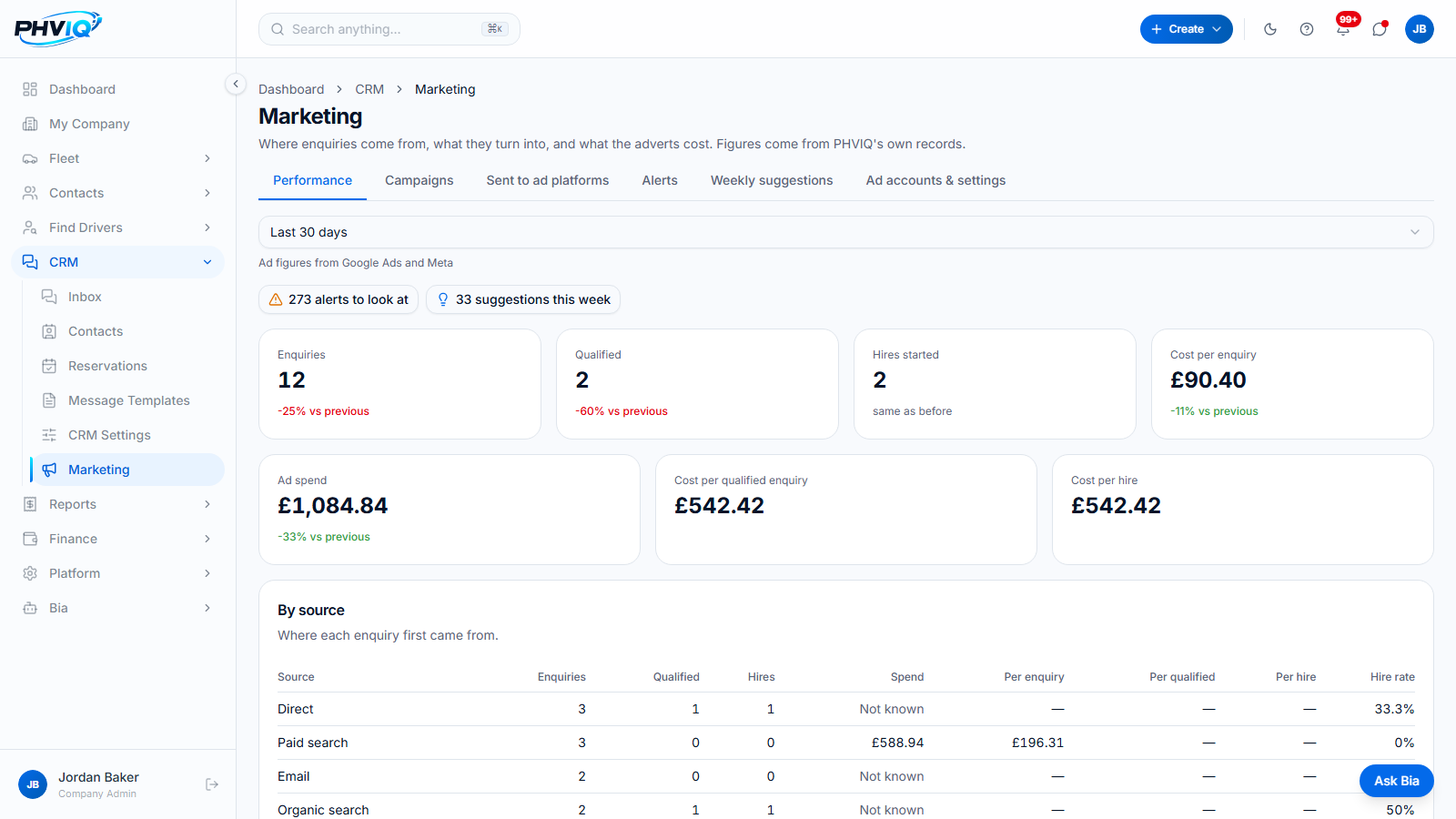Viewport: 1456px width, 819px height.
Task: Open the Ad accounts & settings tab
Action: 935,180
